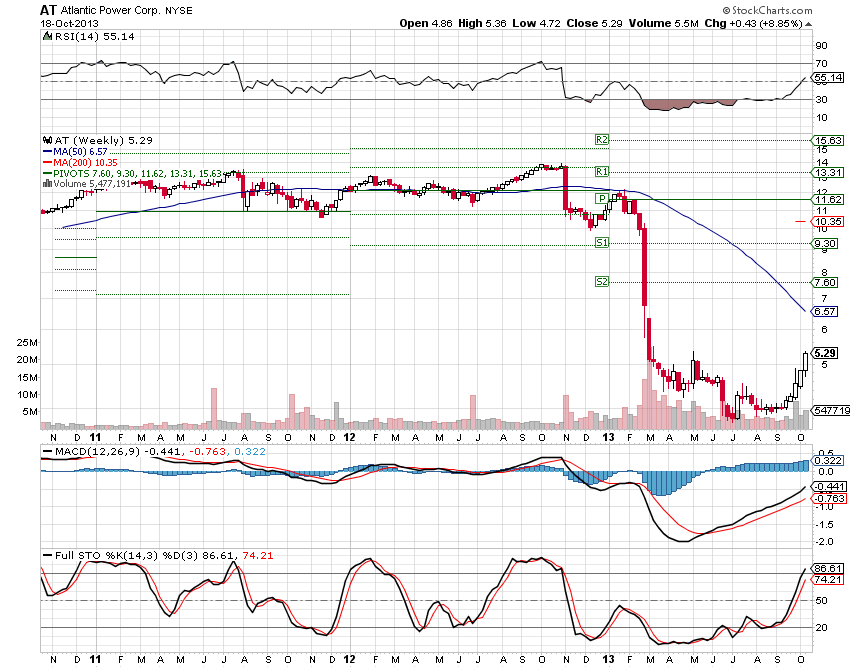Click the Chg +0.43 (+8.85%) text
This screenshot has height=668, width=850.
754,23
